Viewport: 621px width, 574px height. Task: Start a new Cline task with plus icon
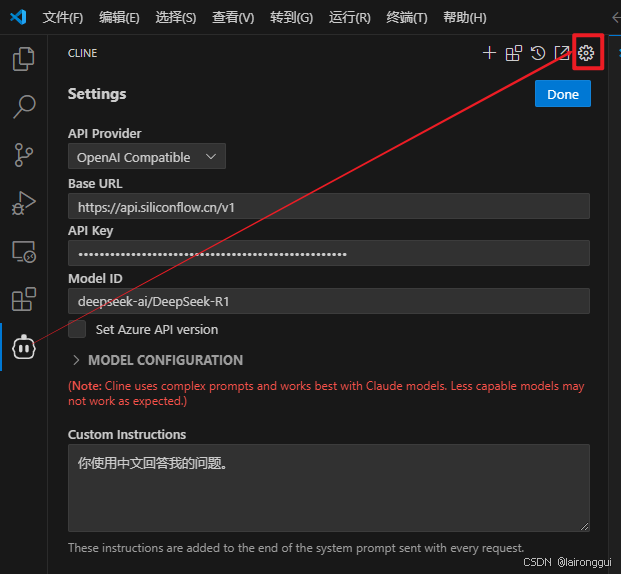(490, 53)
